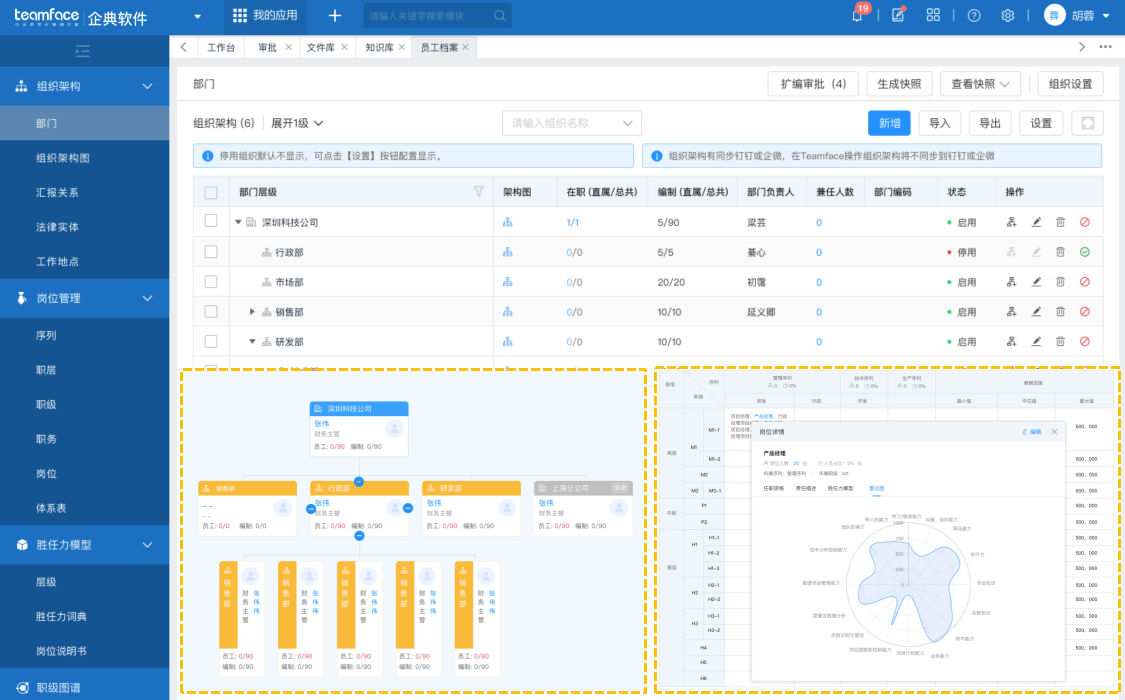The image size is (1125, 700).
Task: Expand the 销售部 tree node
Action: coord(253,312)
